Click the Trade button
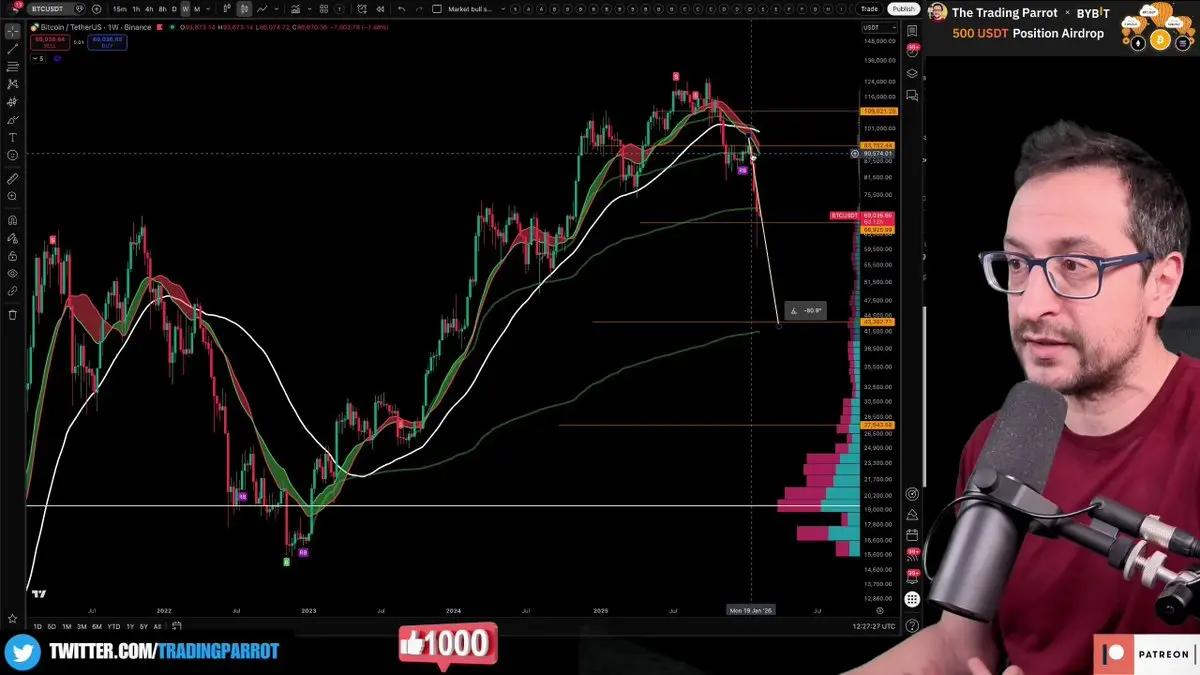The height and width of the screenshot is (675, 1200). (x=869, y=9)
